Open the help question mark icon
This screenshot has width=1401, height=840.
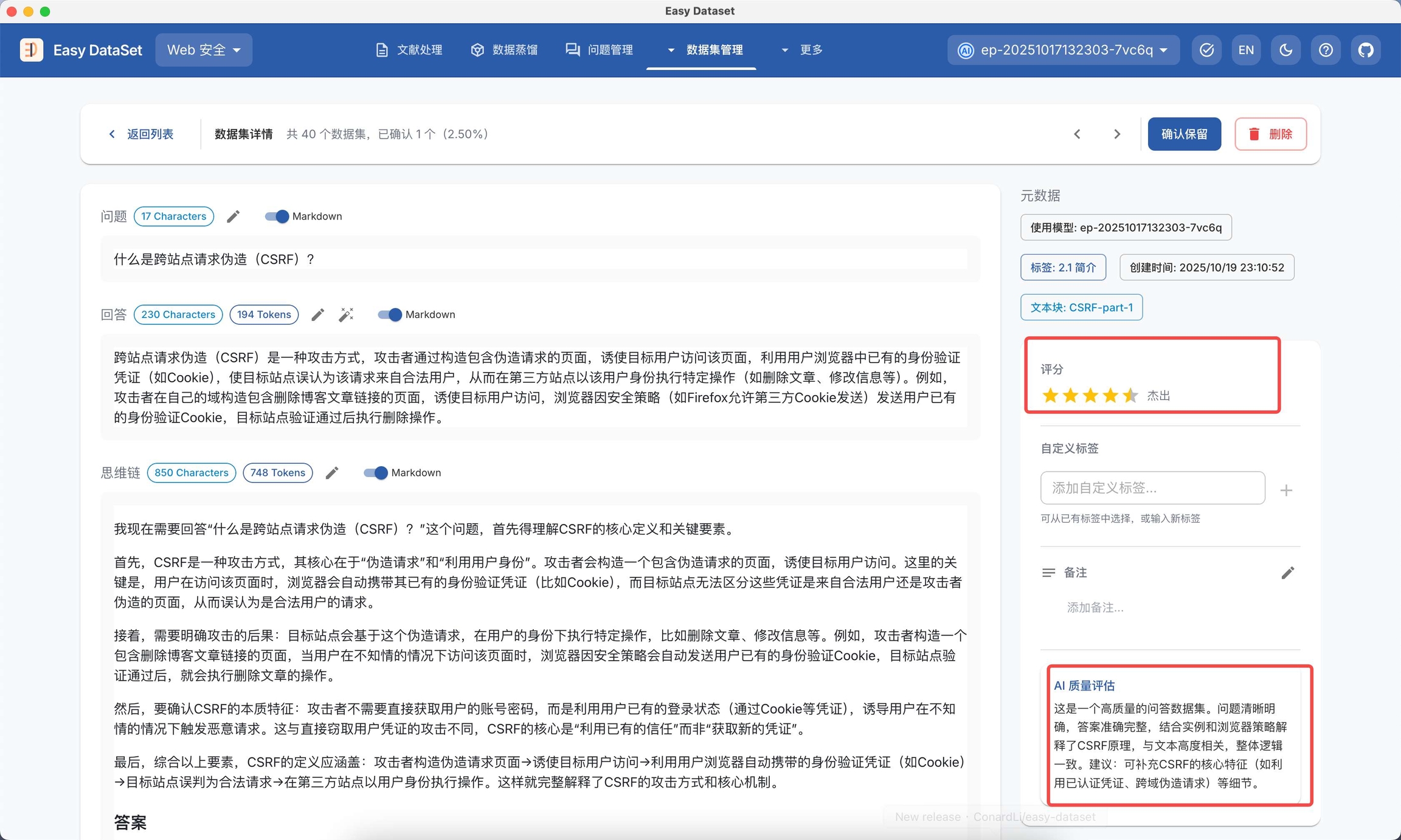tap(1326, 50)
